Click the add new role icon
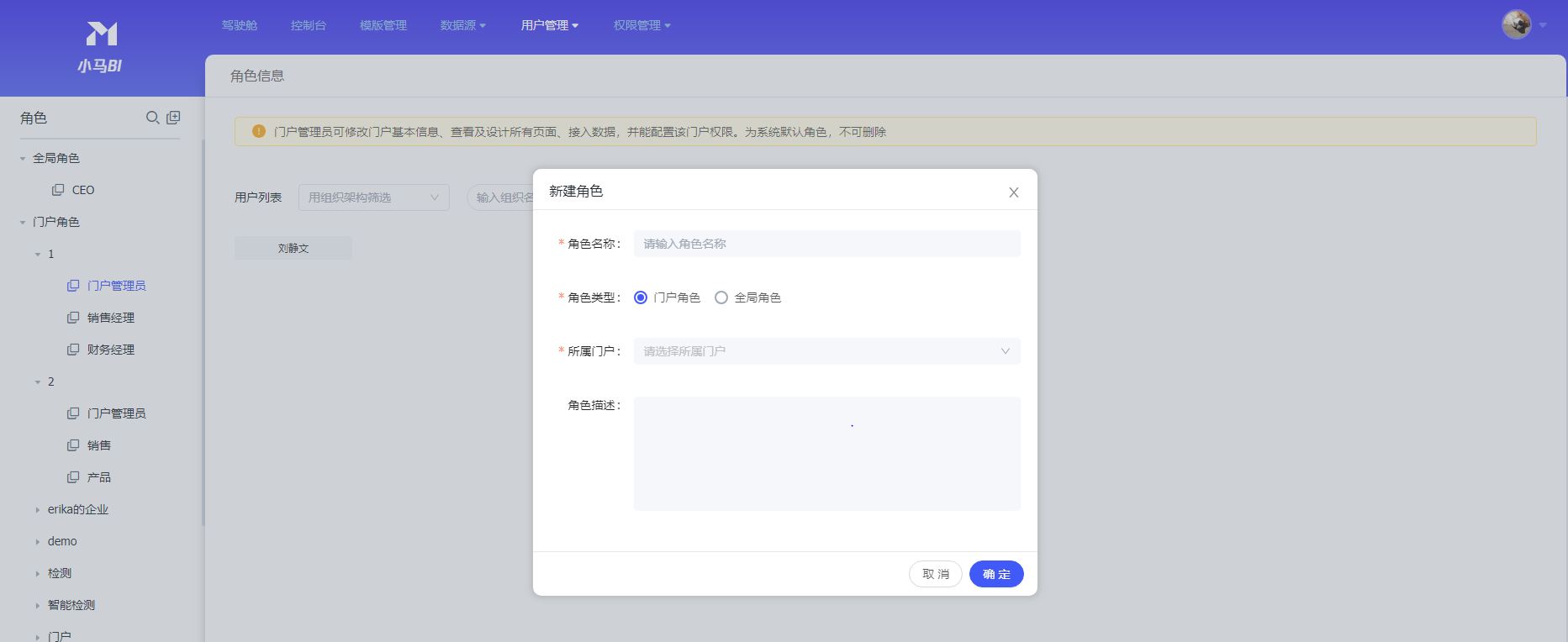The image size is (1568, 642). [x=173, y=118]
